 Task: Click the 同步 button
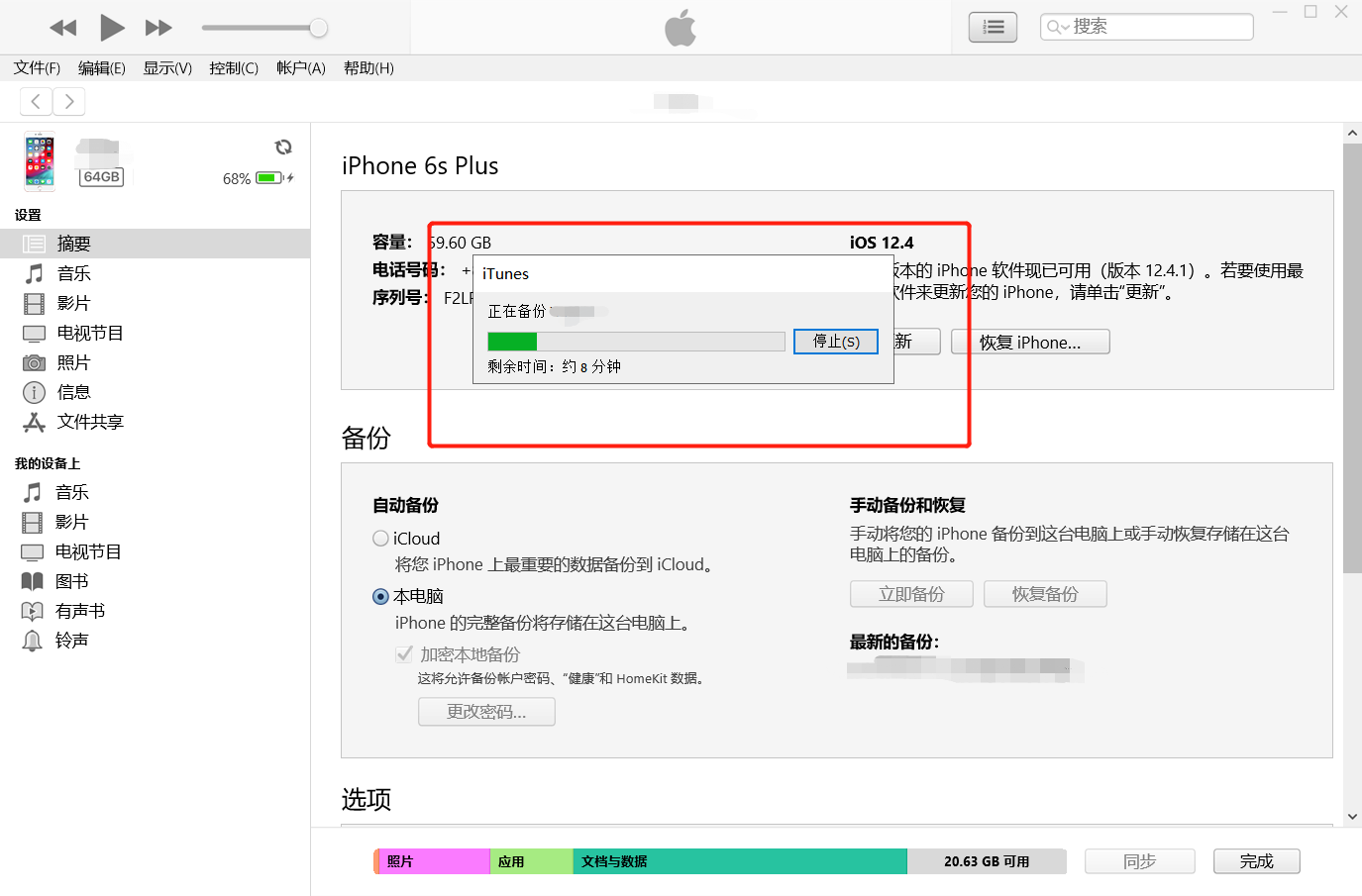tap(1140, 861)
